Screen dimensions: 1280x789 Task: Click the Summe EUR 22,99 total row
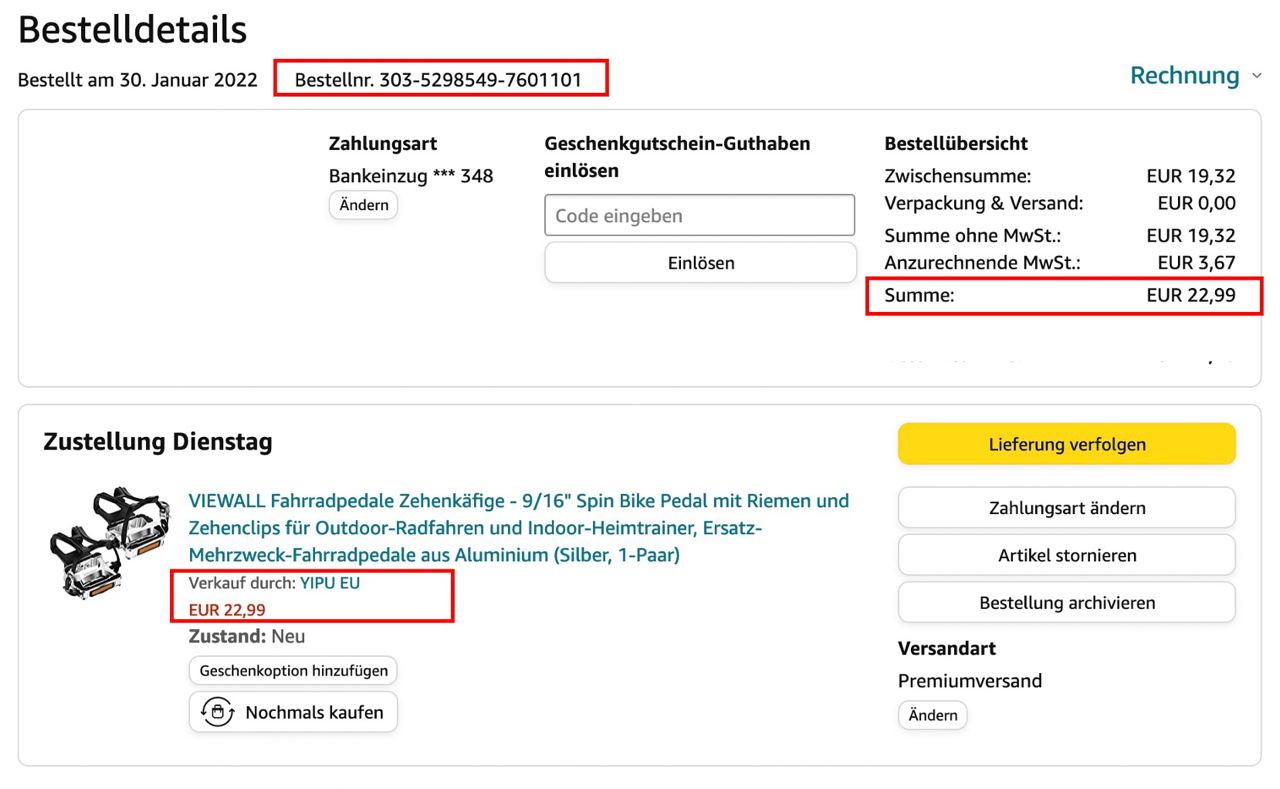coord(1062,295)
